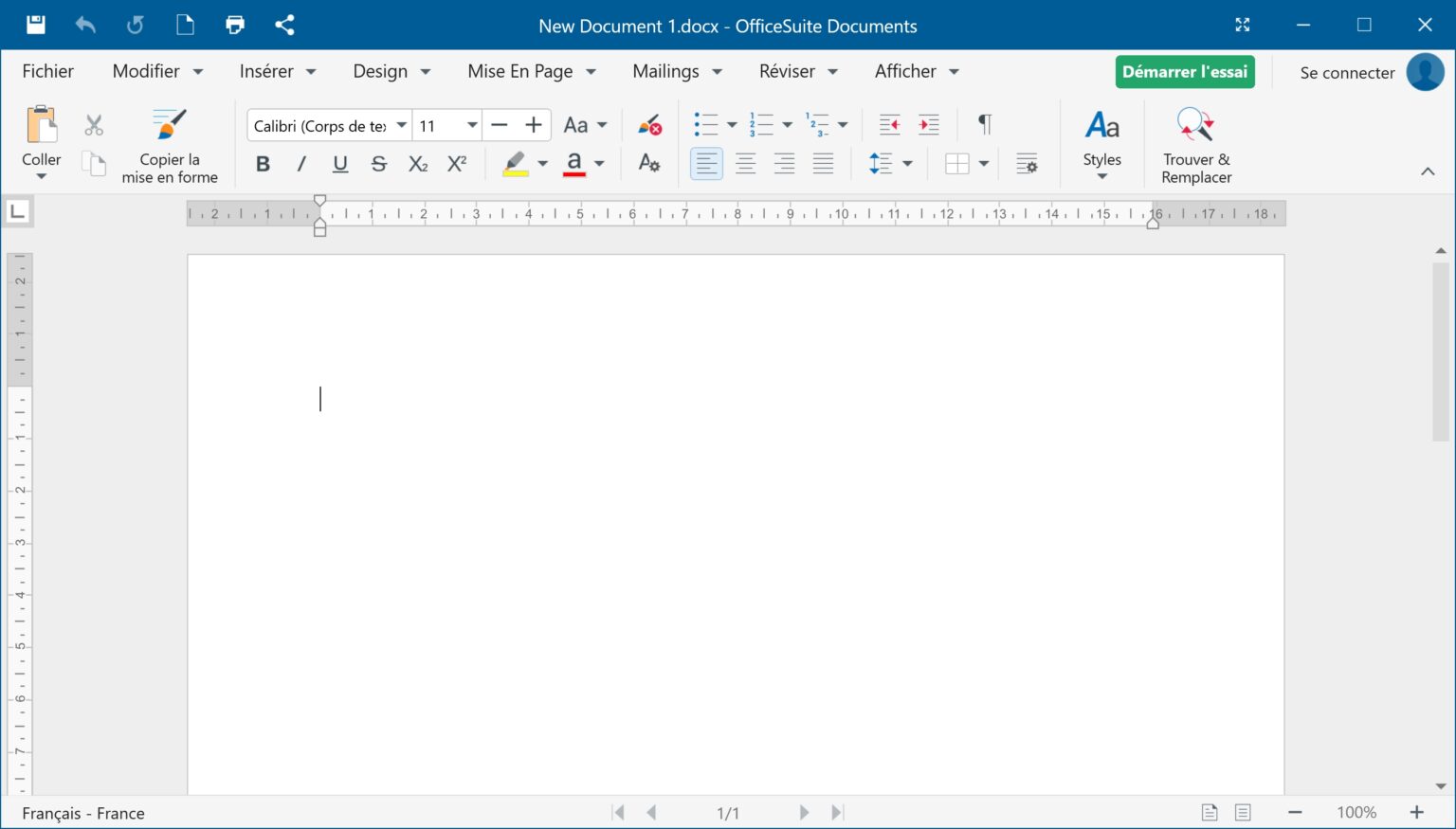Open bullet list style dropdown arrow
The image size is (1456, 829).
tap(732, 125)
